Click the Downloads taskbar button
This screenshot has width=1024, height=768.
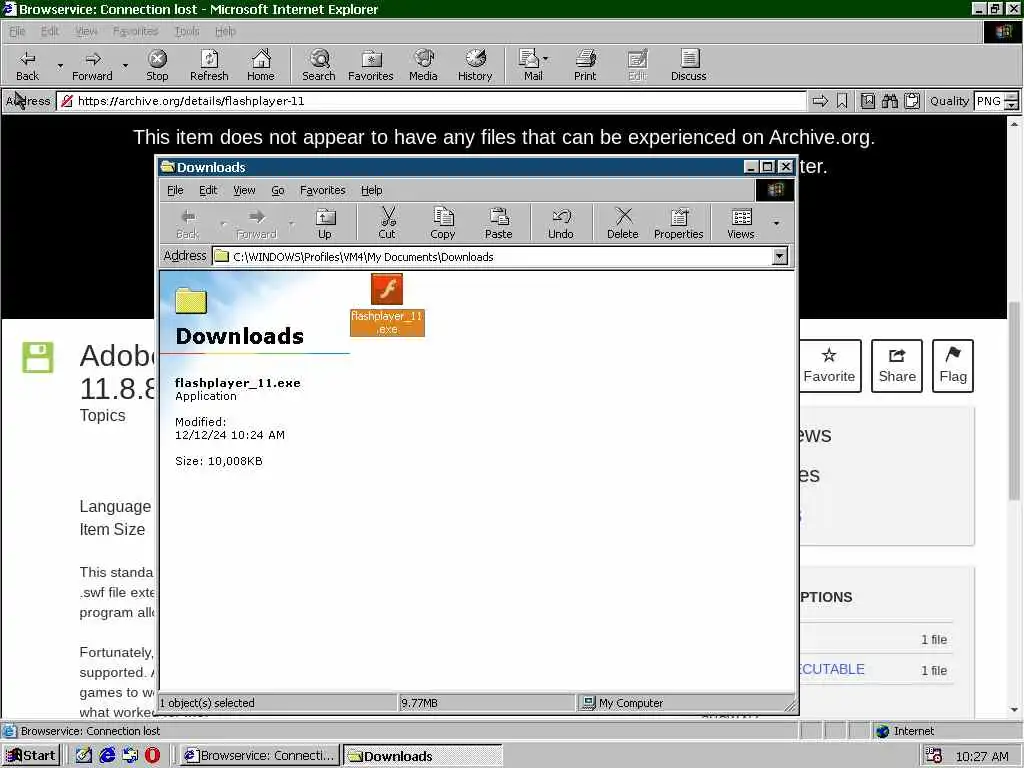pos(423,756)
